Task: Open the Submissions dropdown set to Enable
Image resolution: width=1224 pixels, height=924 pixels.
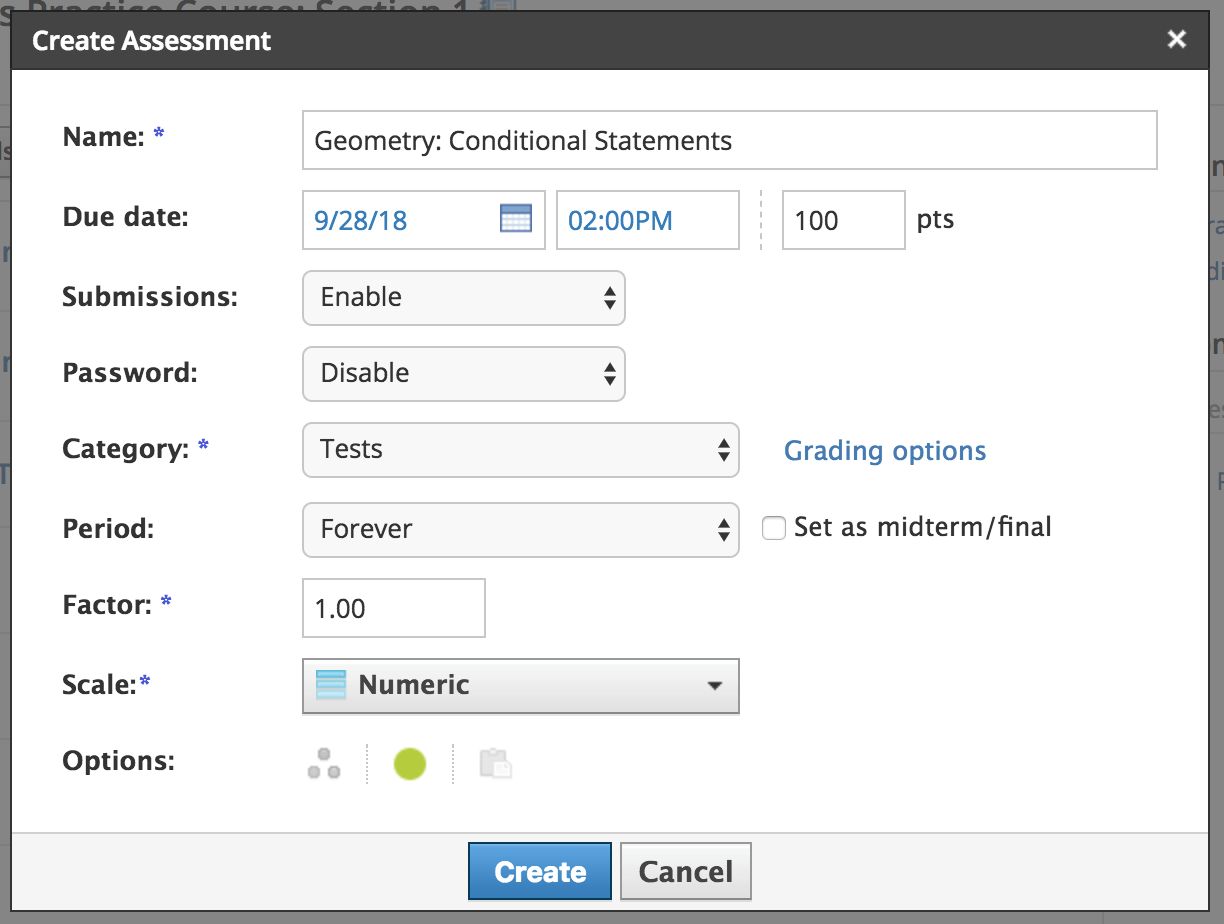Action: [463, 298]
